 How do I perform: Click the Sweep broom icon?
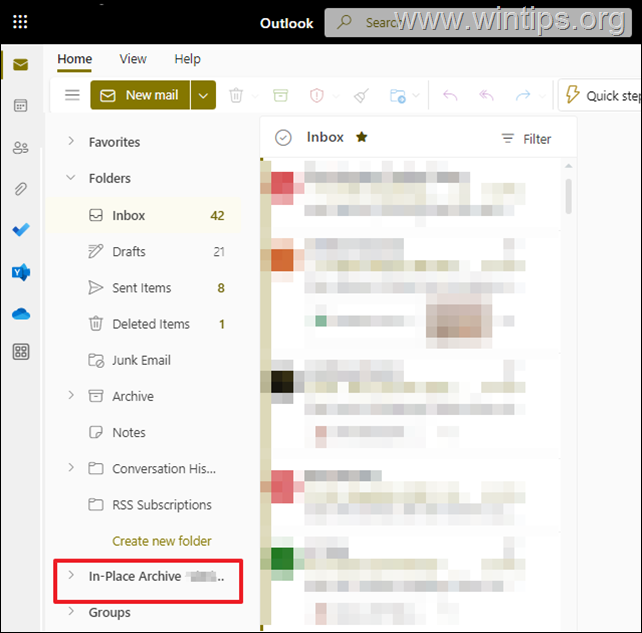361,95
